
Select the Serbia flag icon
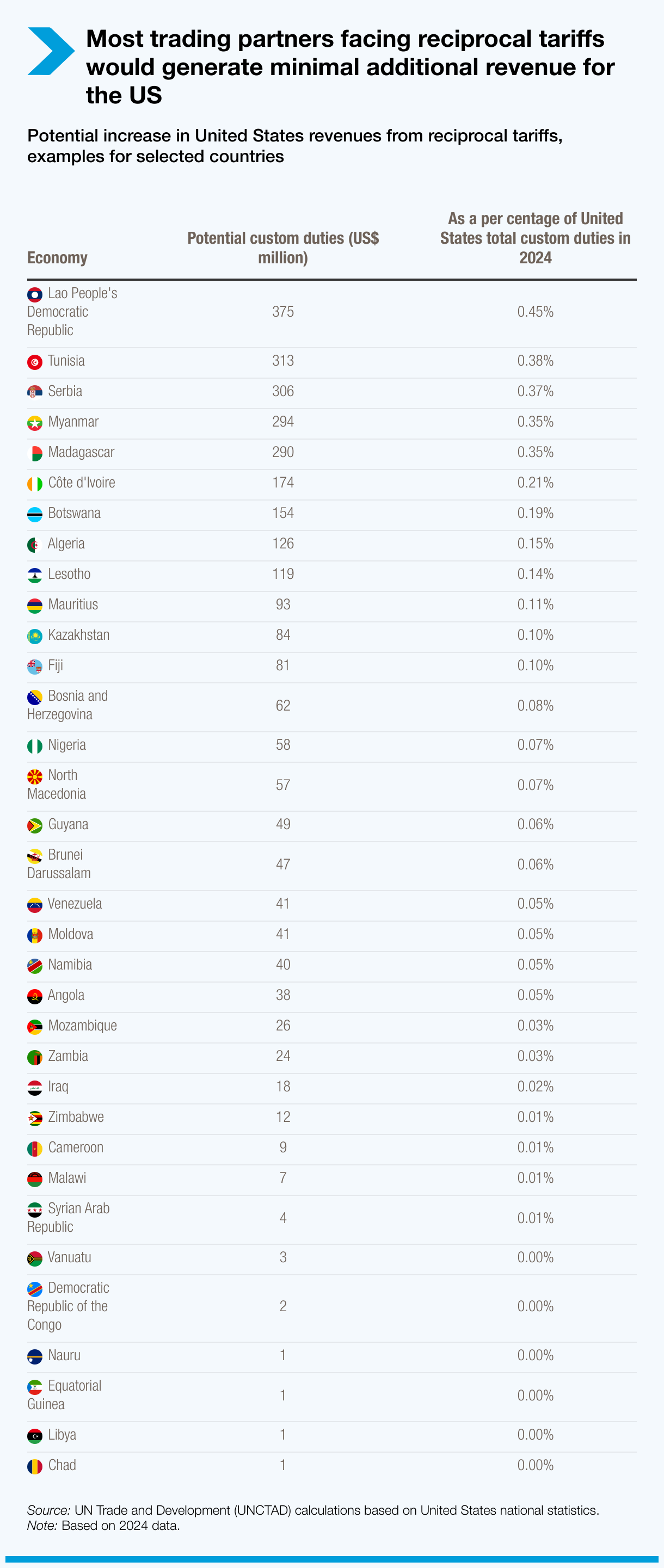35,393
